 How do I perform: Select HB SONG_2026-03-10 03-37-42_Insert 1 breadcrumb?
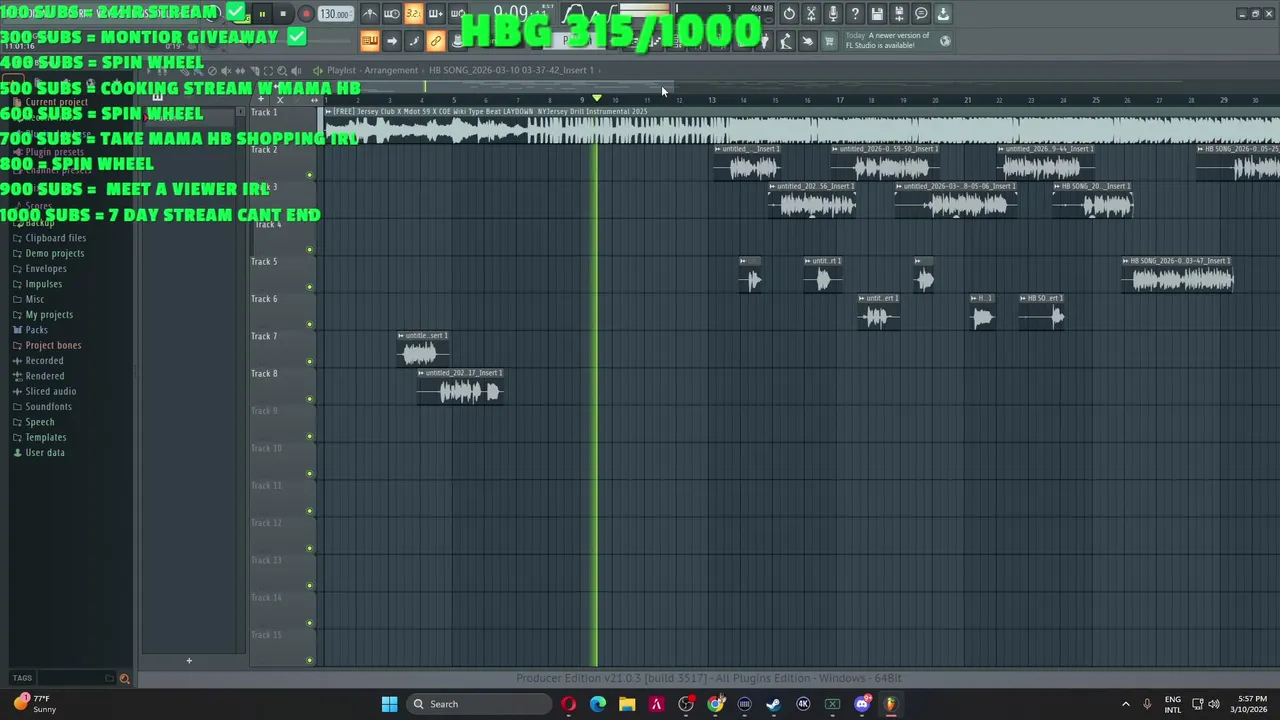(x=511, y=70)
